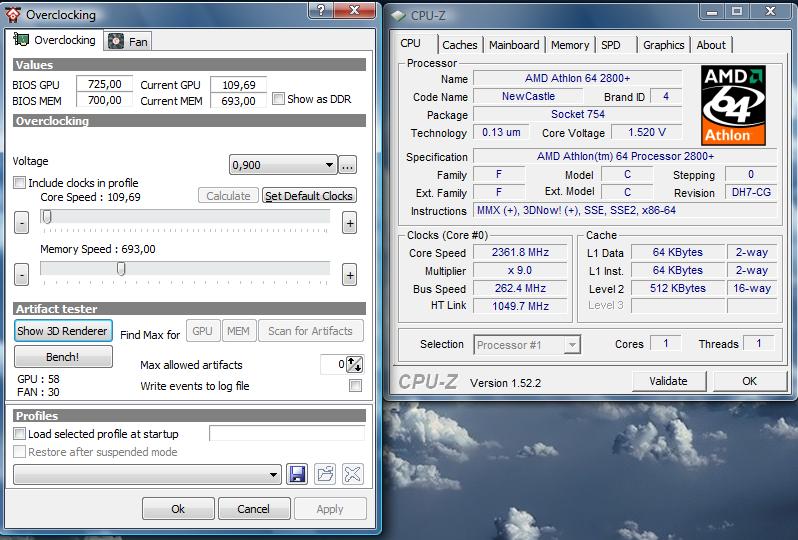
Task: Open the About tab in CPU-Z
Action: (711, 45)
